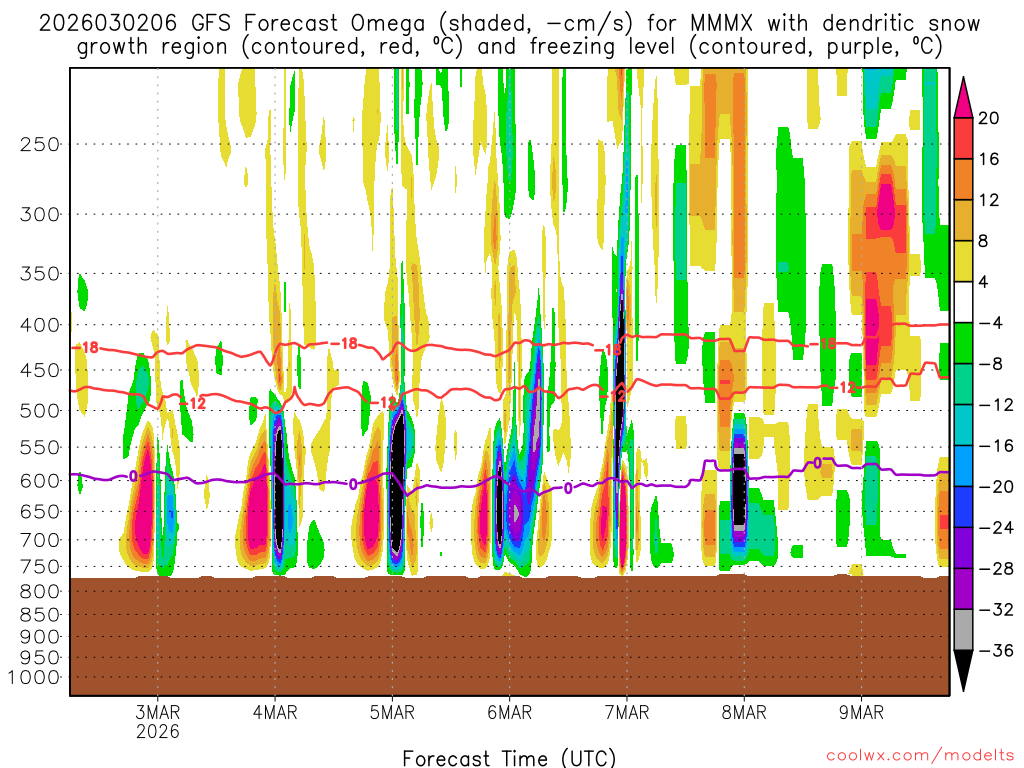Click the 1000 pressure level label

click(x=36, y=677)
